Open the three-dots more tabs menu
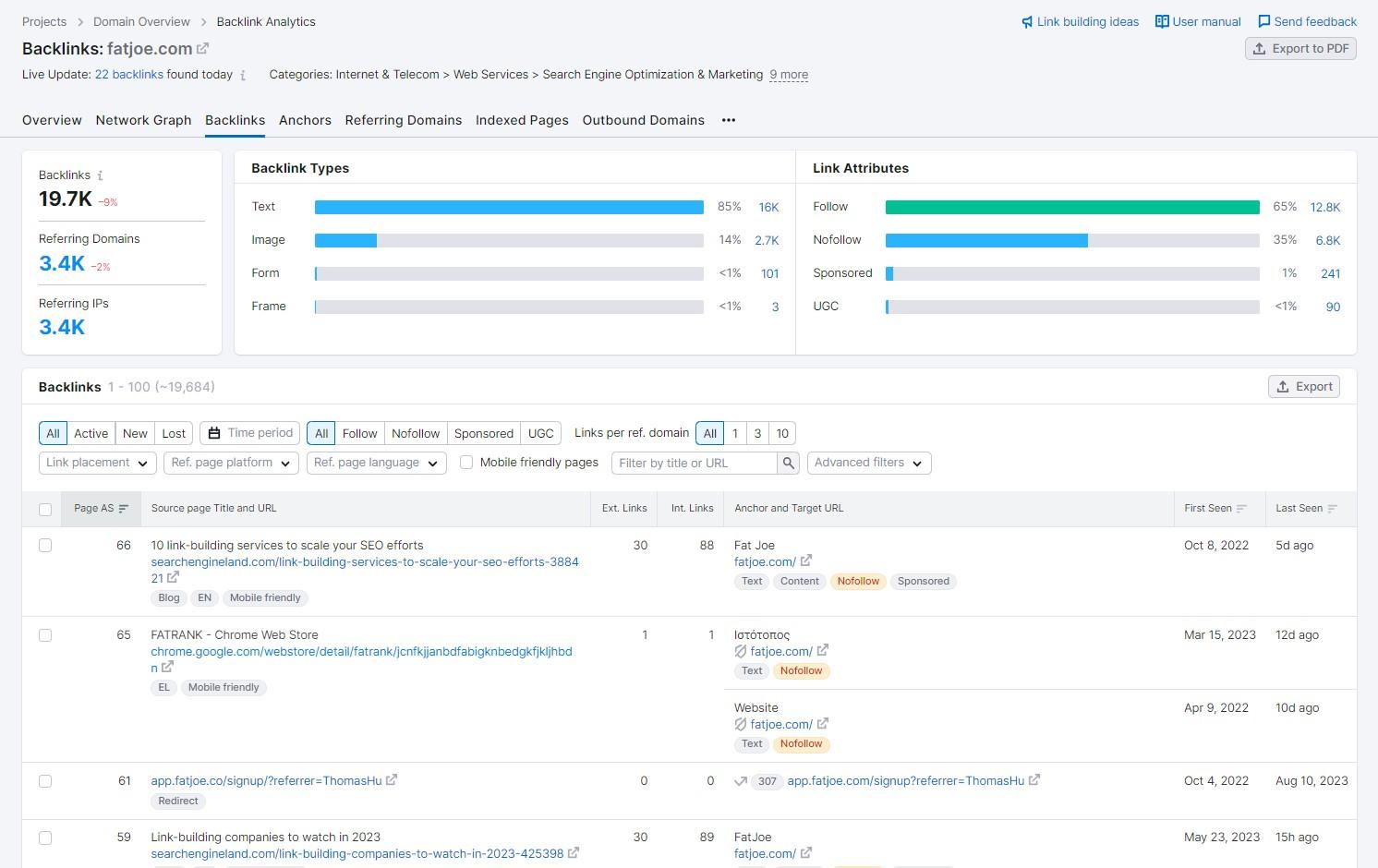 (x=729, y=120)
